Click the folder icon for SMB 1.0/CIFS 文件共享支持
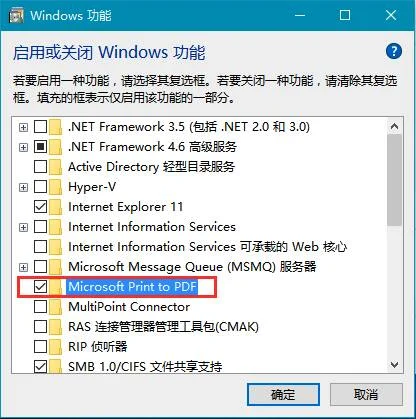The width and height of the screenshot is (416, 419). click(x=55, y=366)
